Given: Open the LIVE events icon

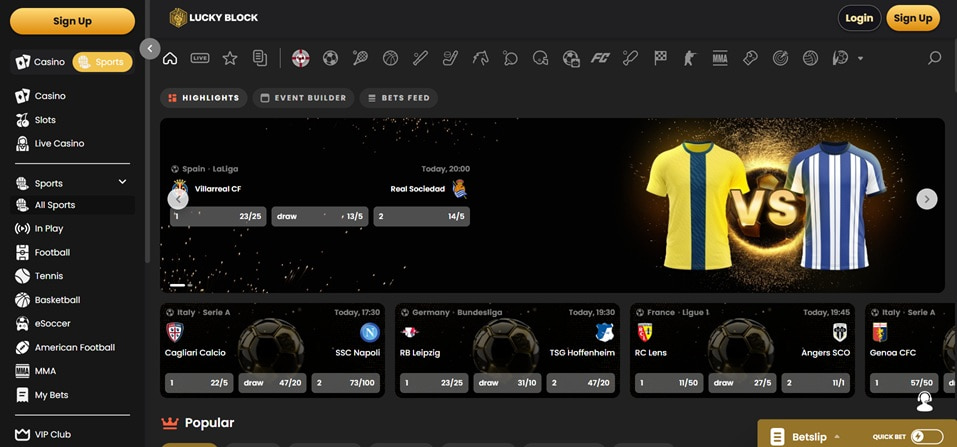Looking at the screenshot, I should (x=200, y=58).
